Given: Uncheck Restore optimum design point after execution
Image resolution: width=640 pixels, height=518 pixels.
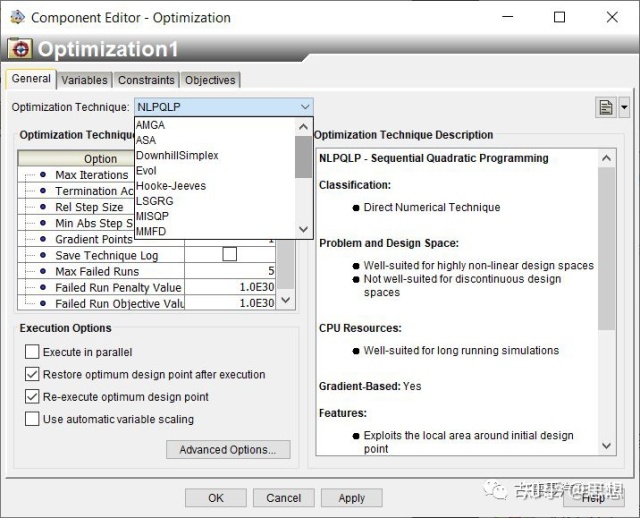Looking at the screenshot, I should pyautogui.click(x=32, y=375).
